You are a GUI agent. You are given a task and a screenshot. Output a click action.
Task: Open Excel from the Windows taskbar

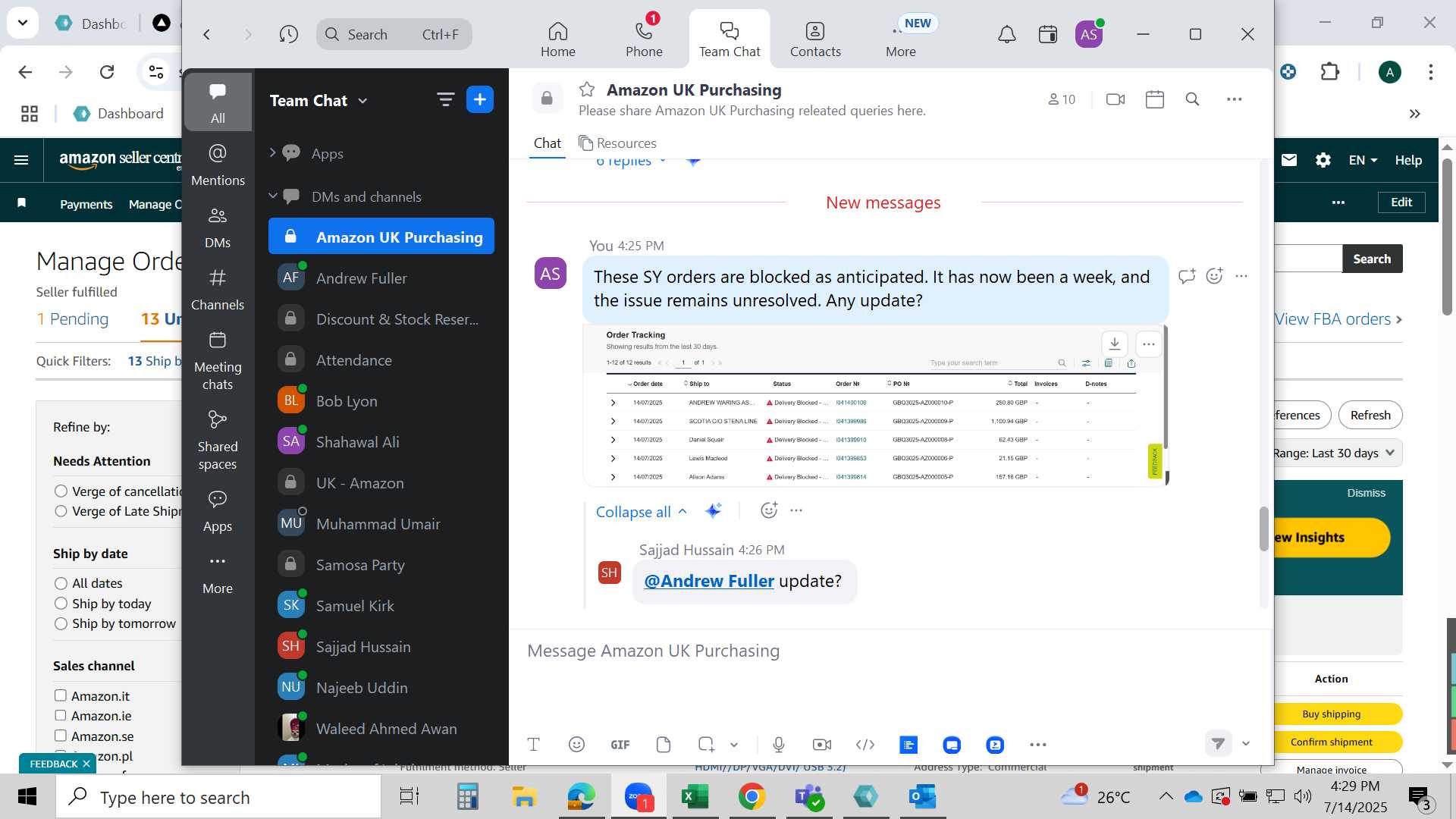(x=695, y=797)
